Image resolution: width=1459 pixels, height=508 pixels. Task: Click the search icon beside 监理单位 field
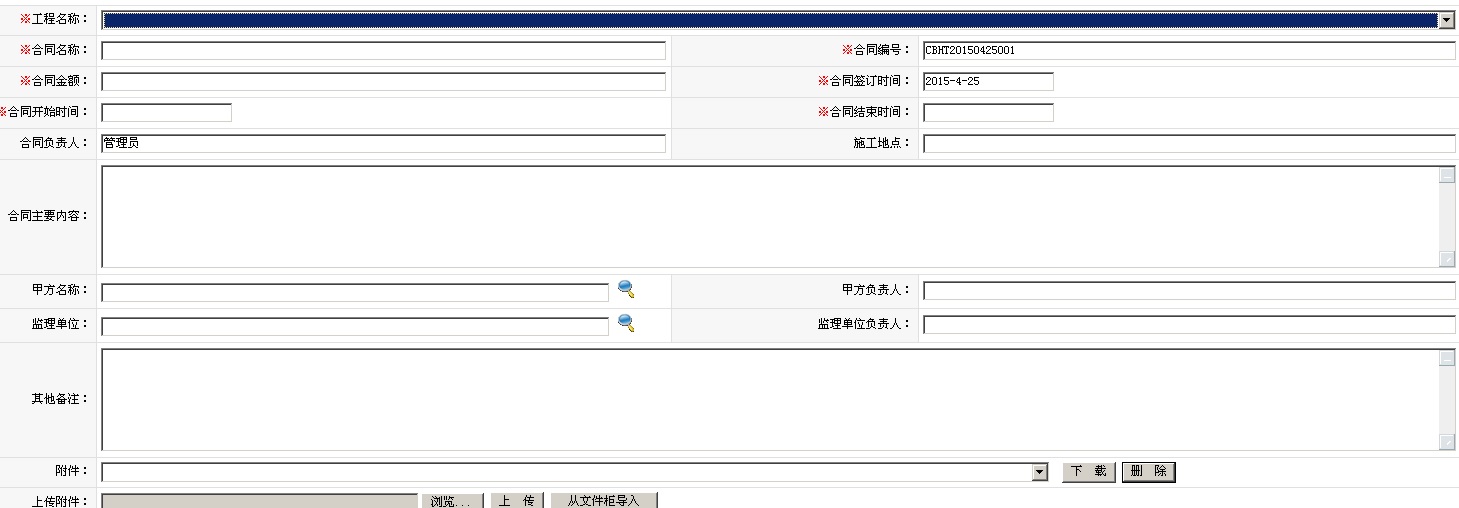(626, 323)
